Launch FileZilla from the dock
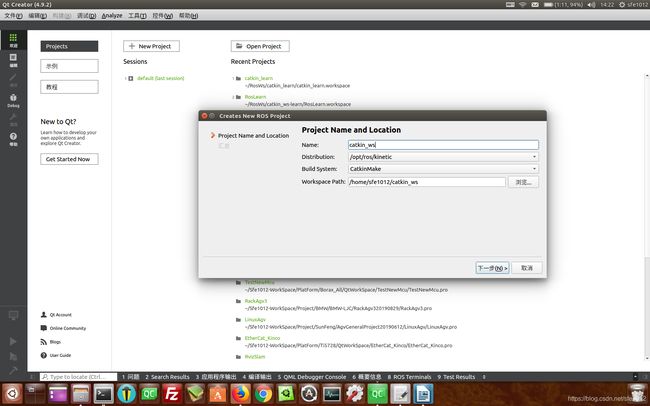This screenshot has height=406, width=650. tap(172, 394)
